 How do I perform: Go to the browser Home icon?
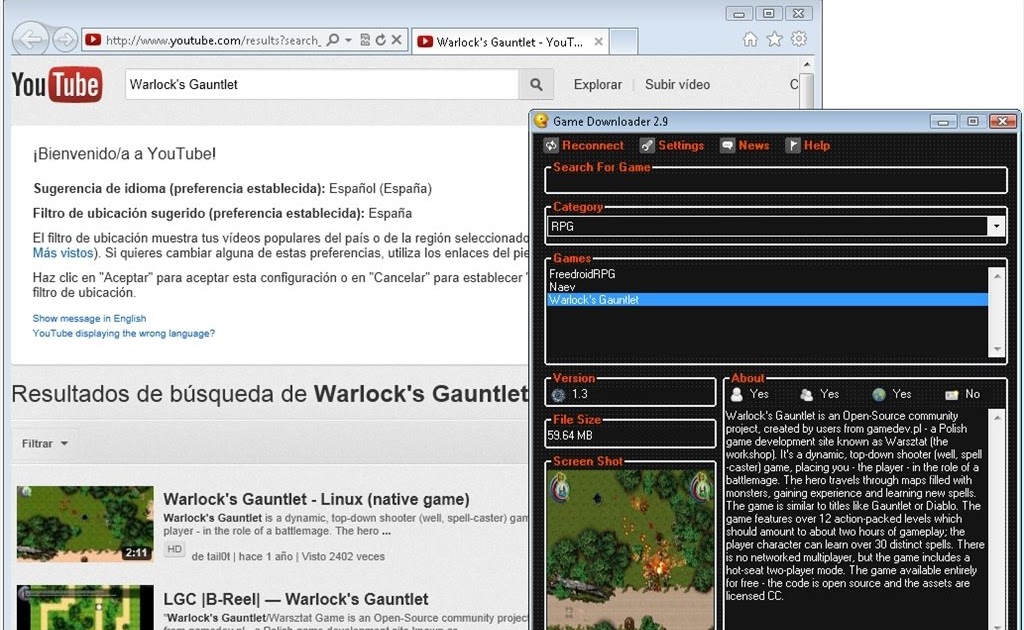pyautogui.click(x=750, y=39)
